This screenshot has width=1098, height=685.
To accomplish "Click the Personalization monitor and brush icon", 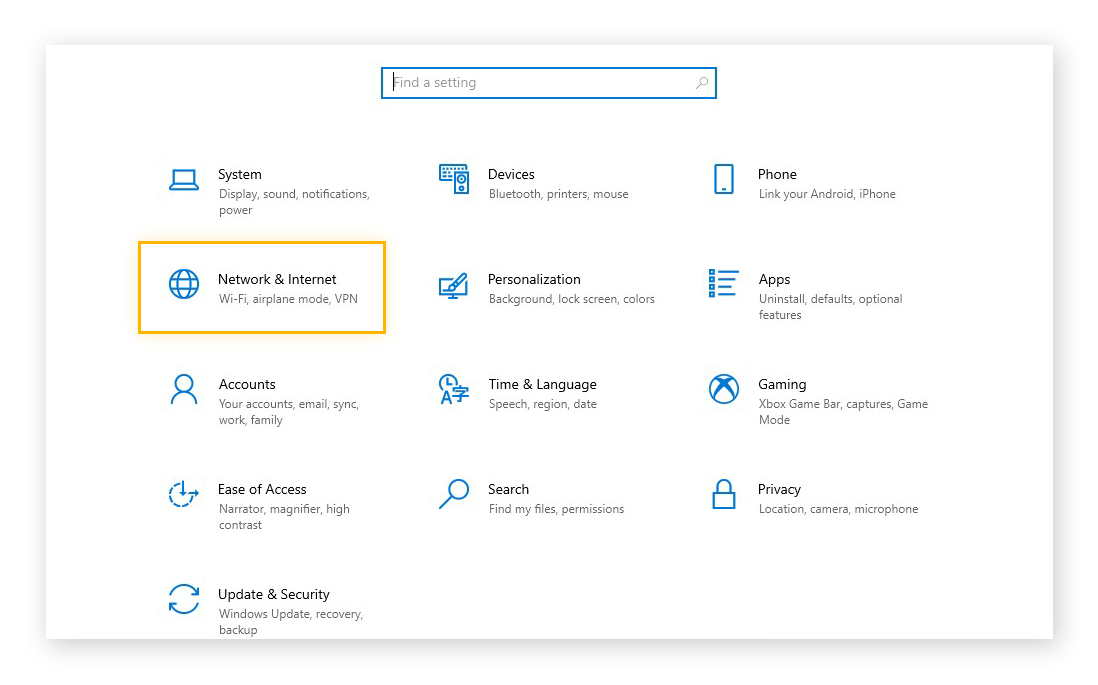I will [x=454, y=285].
